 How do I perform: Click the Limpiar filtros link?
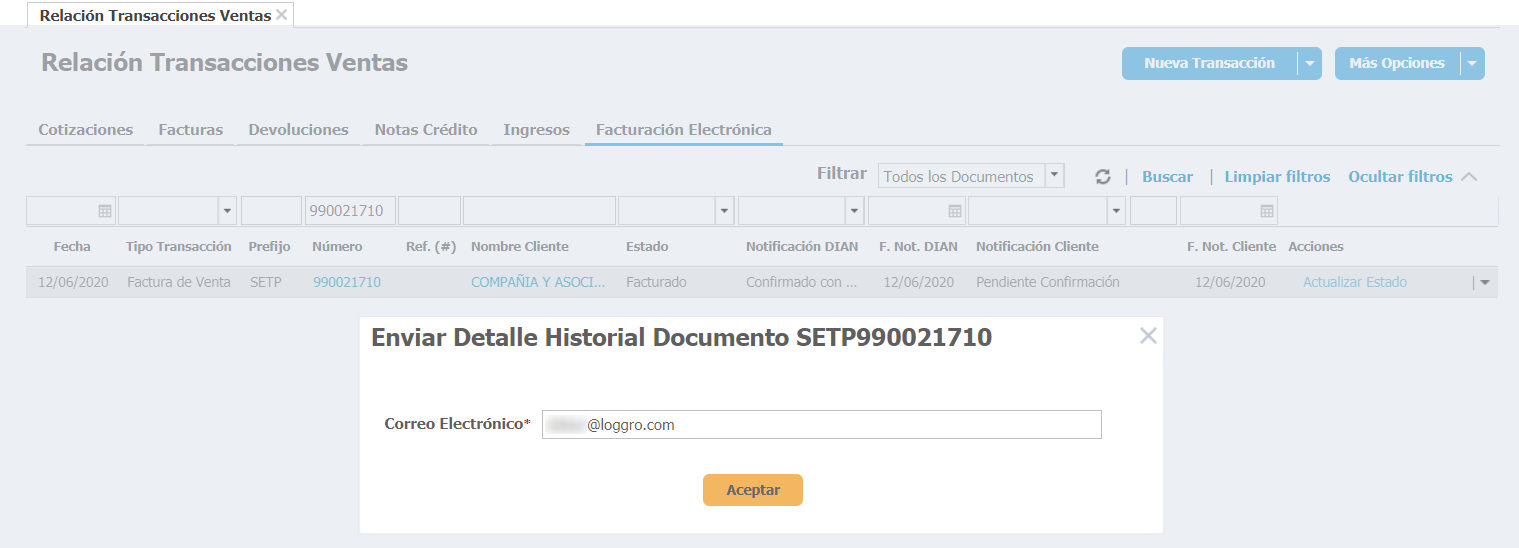1277,177
